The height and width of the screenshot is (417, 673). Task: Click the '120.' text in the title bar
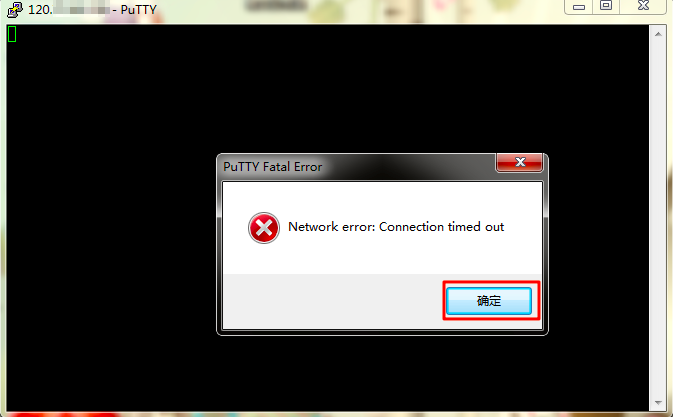[40, 9]
